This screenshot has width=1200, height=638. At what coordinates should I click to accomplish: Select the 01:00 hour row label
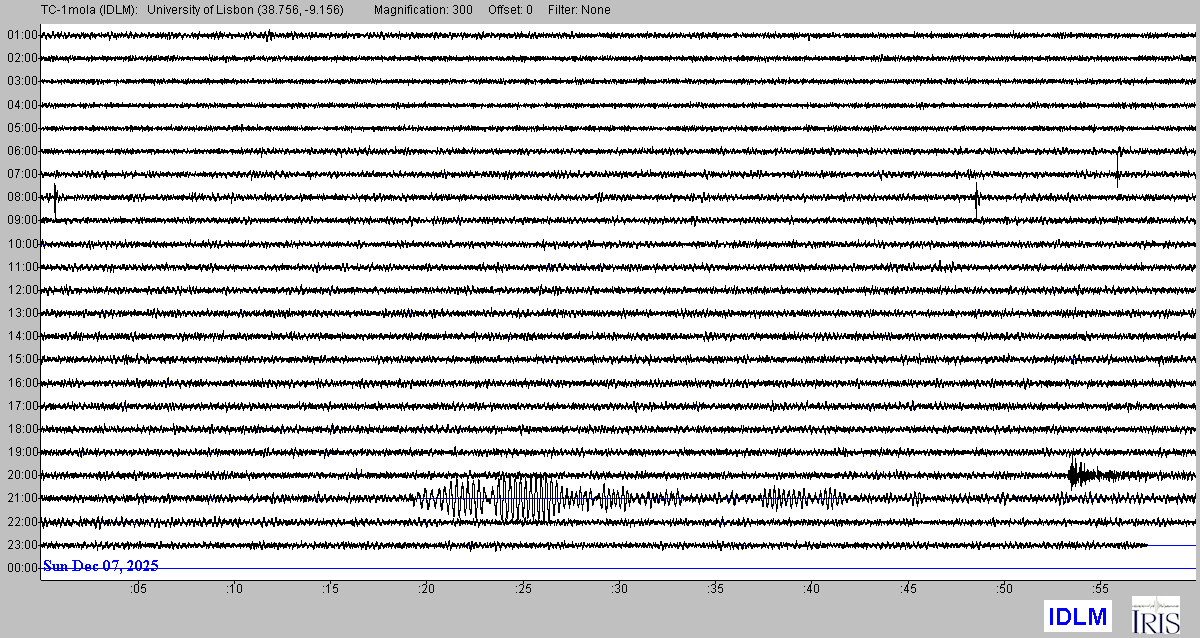(22, 35)
